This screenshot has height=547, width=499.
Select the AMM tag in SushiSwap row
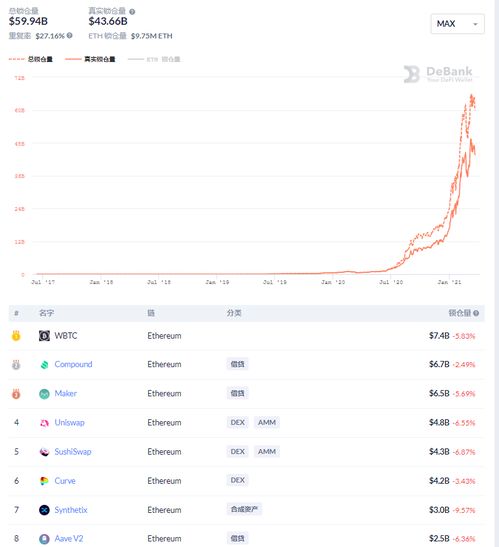(x=267, y=451)
